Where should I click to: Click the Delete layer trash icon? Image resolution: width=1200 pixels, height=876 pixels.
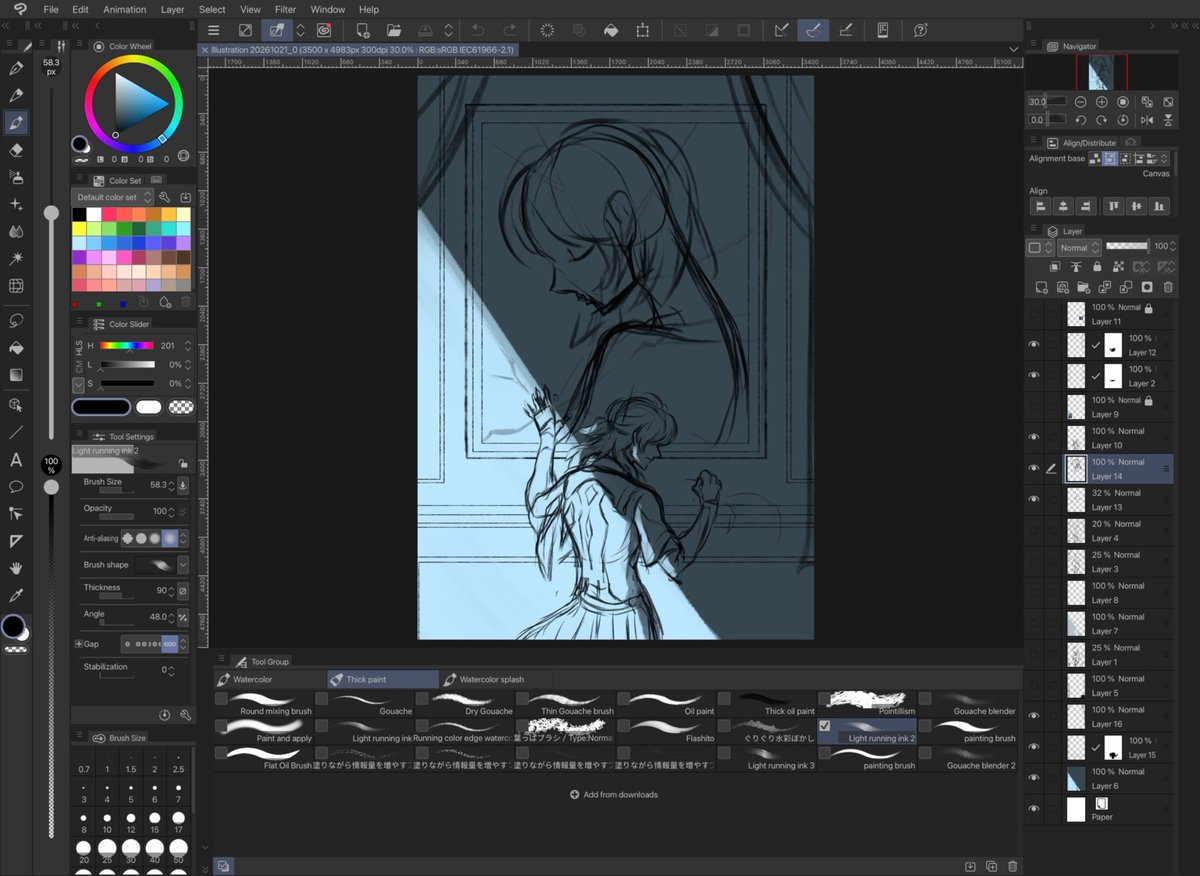[x=1168, y=288]
